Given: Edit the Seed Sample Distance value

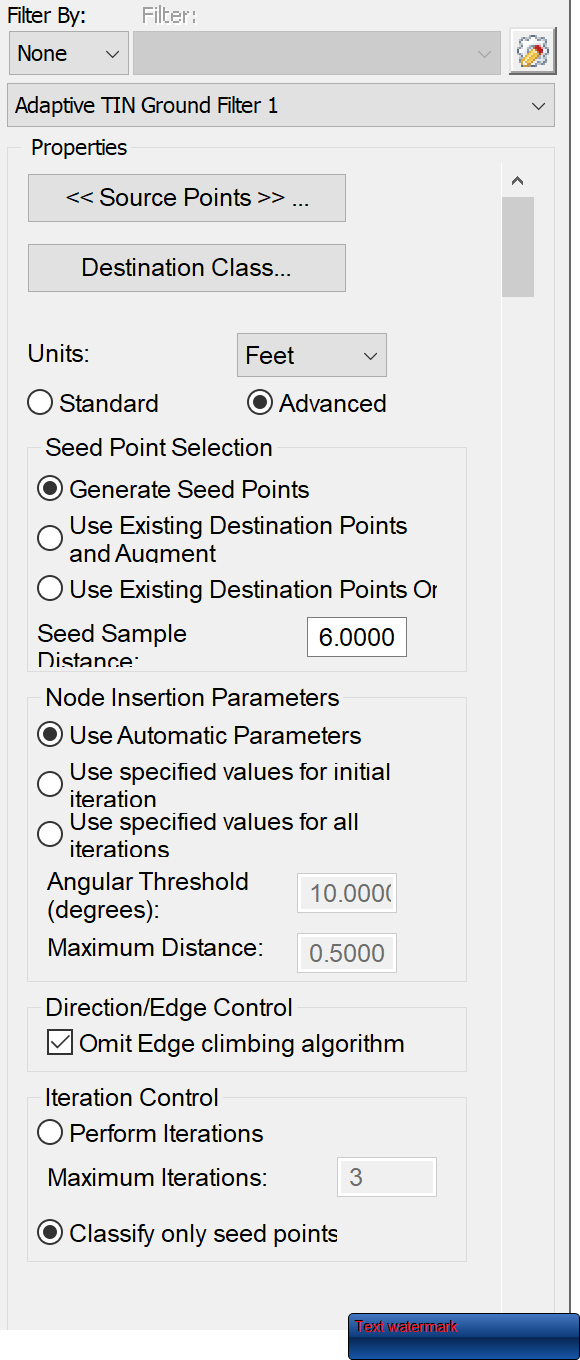Looking at the screenshot, I should (x=356, y=637).
